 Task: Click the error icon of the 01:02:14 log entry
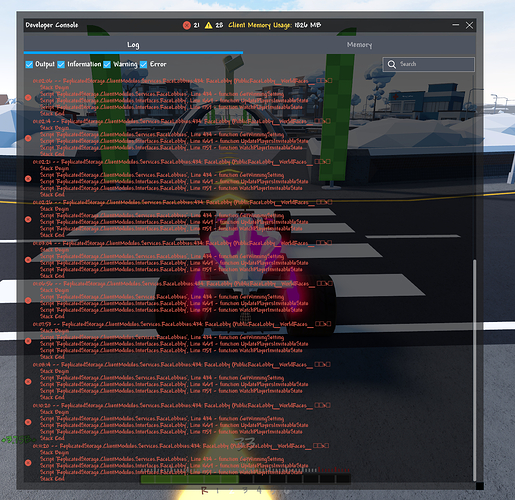(28, 138)
